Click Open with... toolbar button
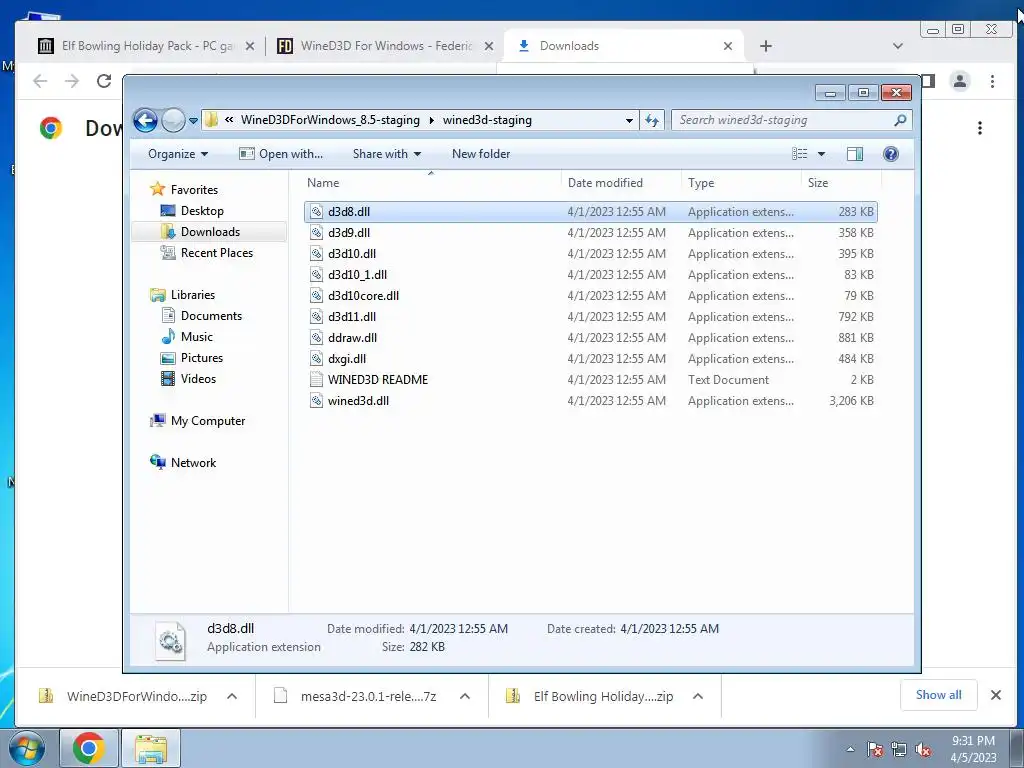Screen dimensions: 1024x768 (281, 154)
